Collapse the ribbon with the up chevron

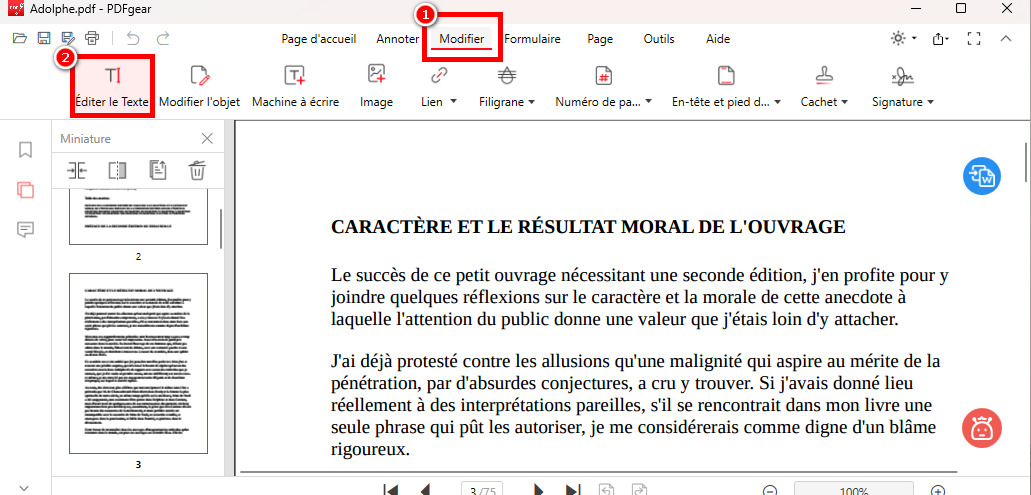point(1006,39)
